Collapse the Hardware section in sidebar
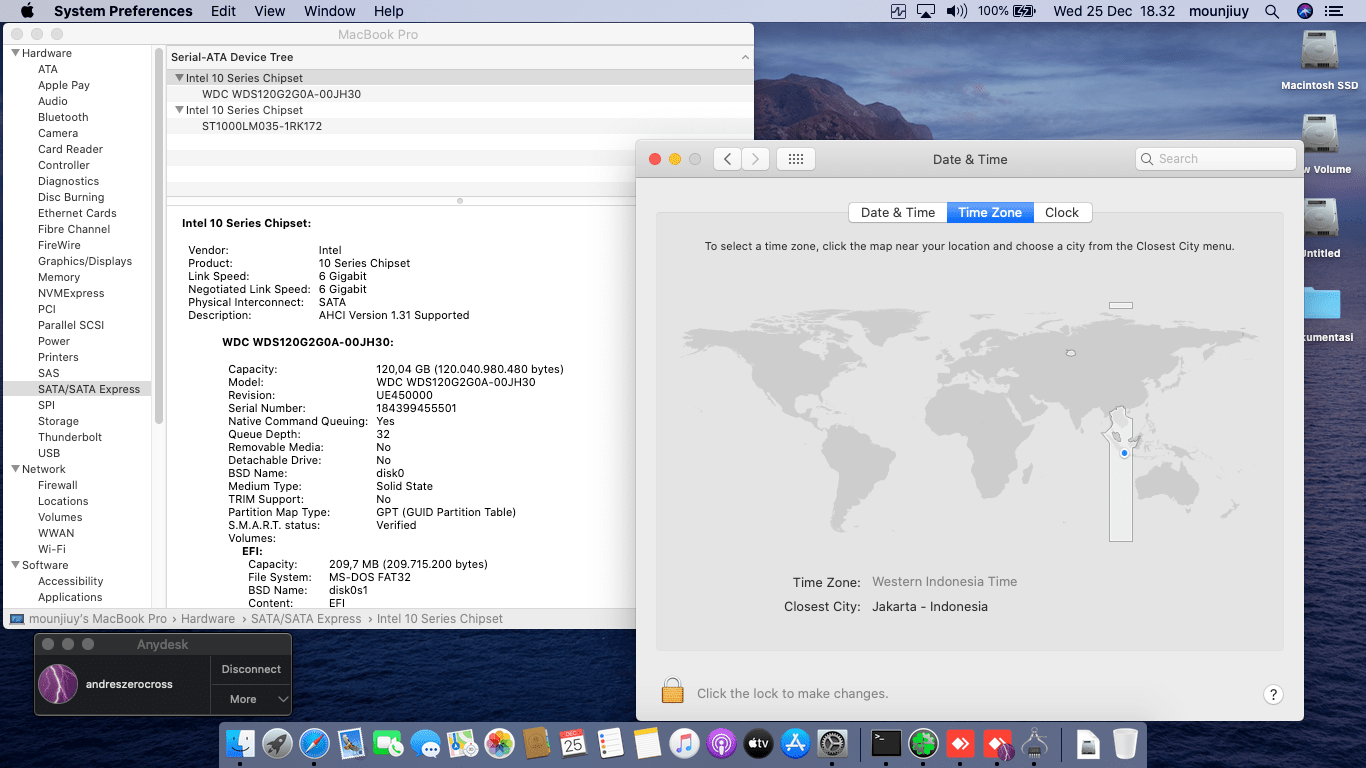This screenshot has width=1366, height=768. pos(15,53)
